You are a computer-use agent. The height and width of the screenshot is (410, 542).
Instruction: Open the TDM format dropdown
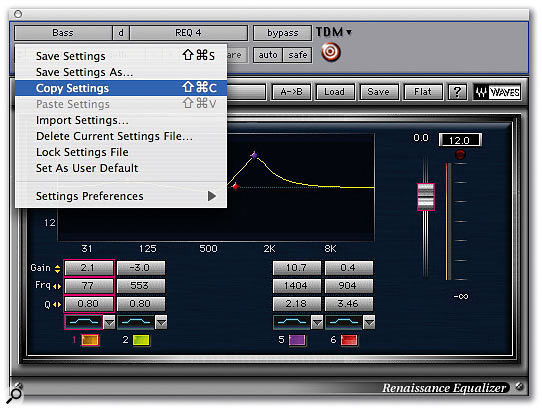(x=334, y=32)
